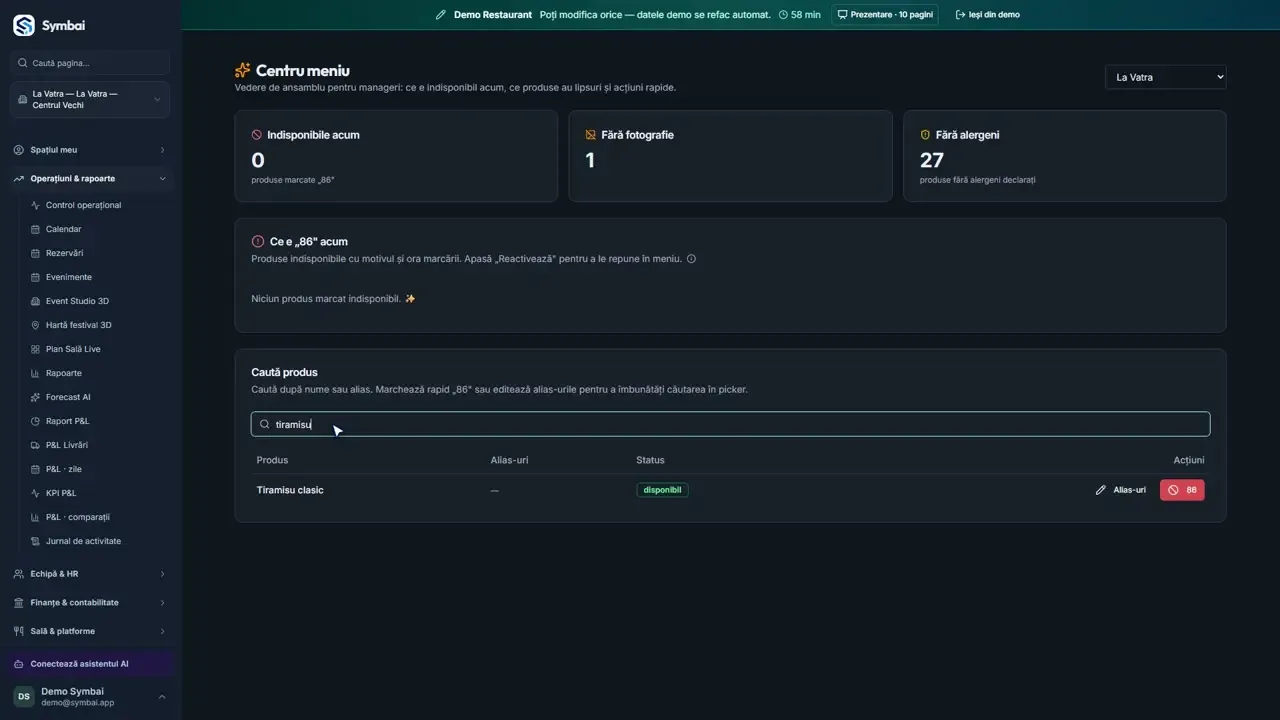Click the Forecast AI sparkle icon

pyautogui.click(x=36, y=397)
